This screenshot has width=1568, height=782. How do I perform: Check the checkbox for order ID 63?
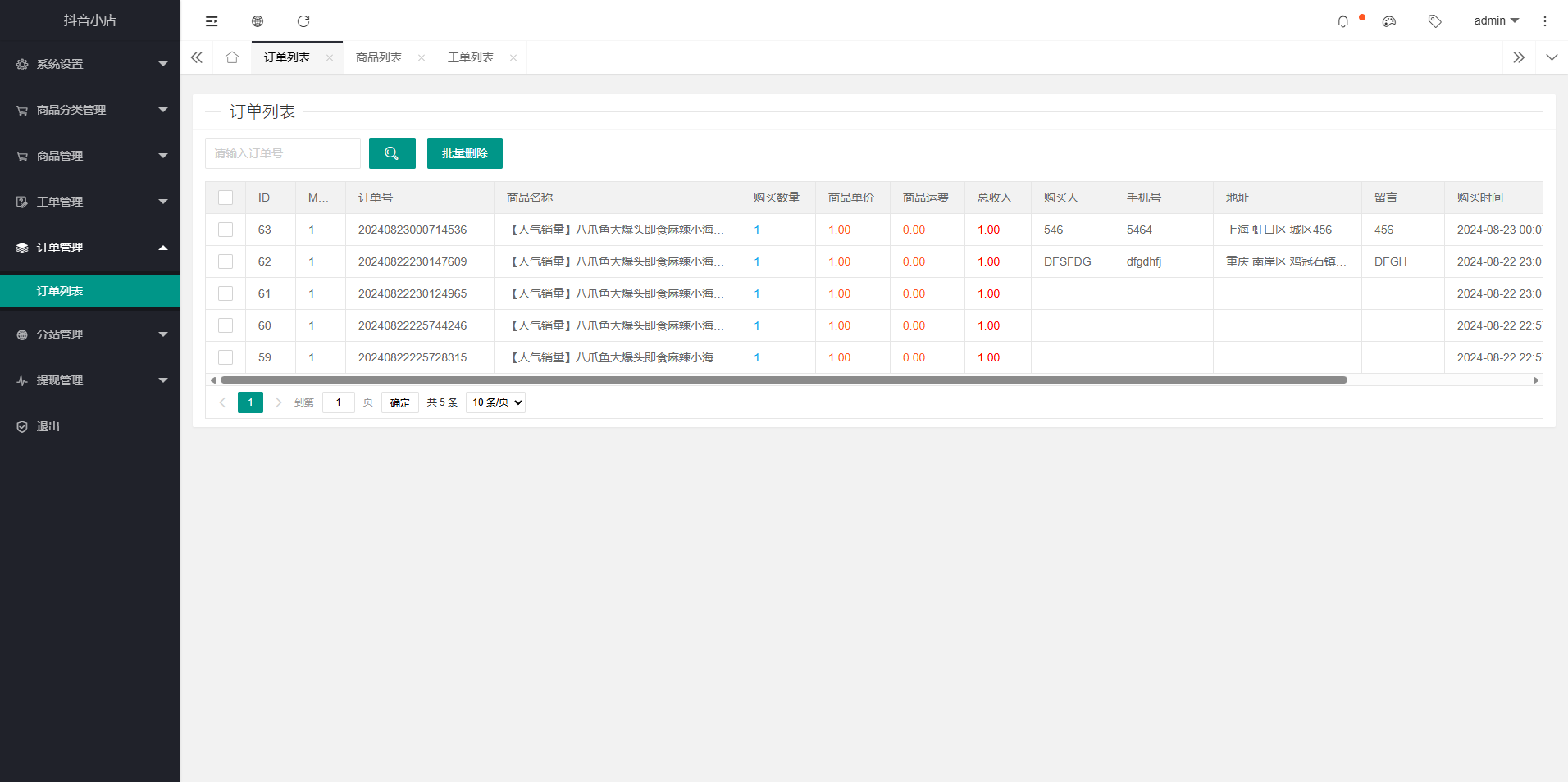[x=226, y=230]
